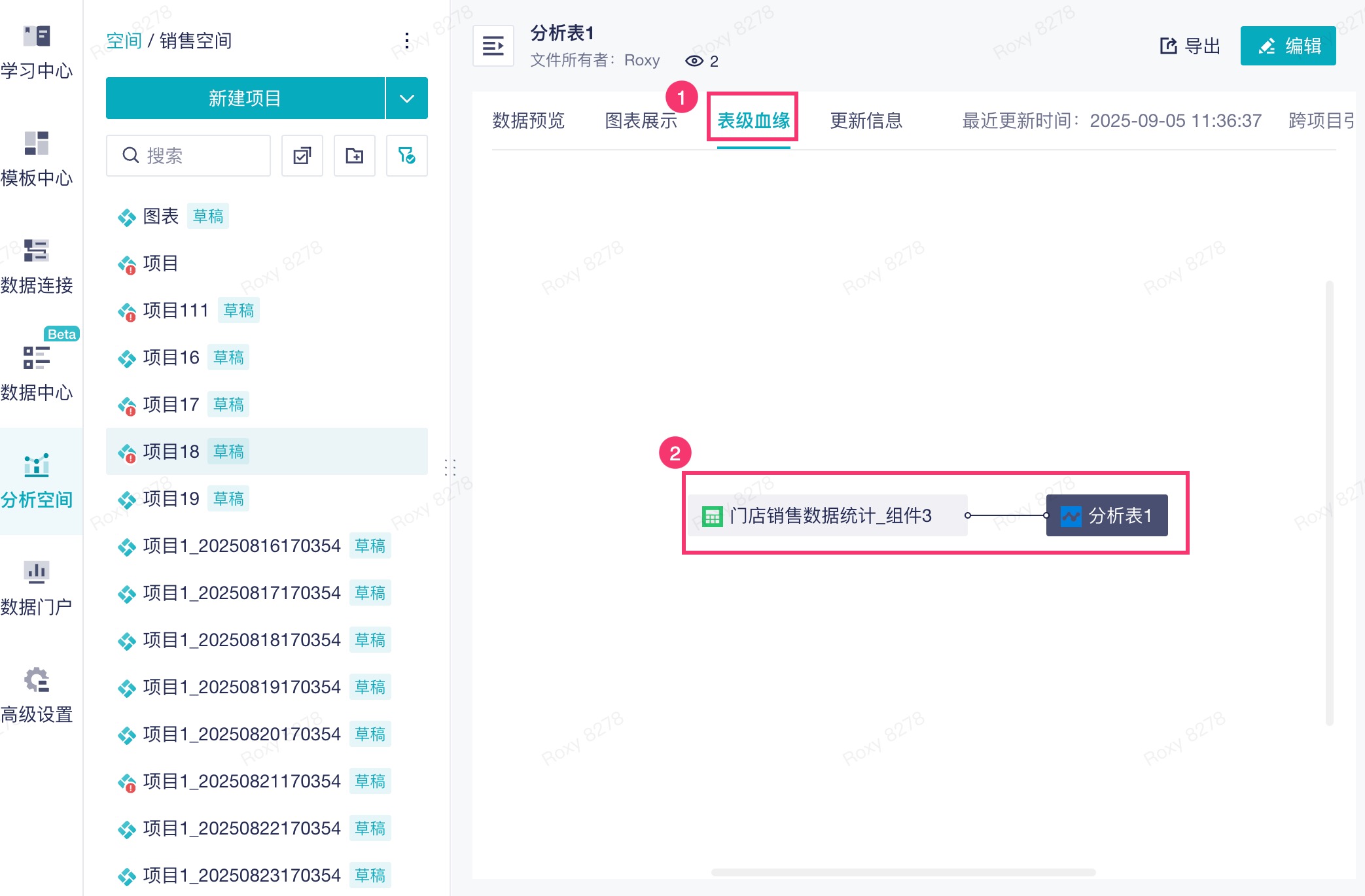Switch to 数据预览 tab
1365x896 pixels.
(528, 121)
